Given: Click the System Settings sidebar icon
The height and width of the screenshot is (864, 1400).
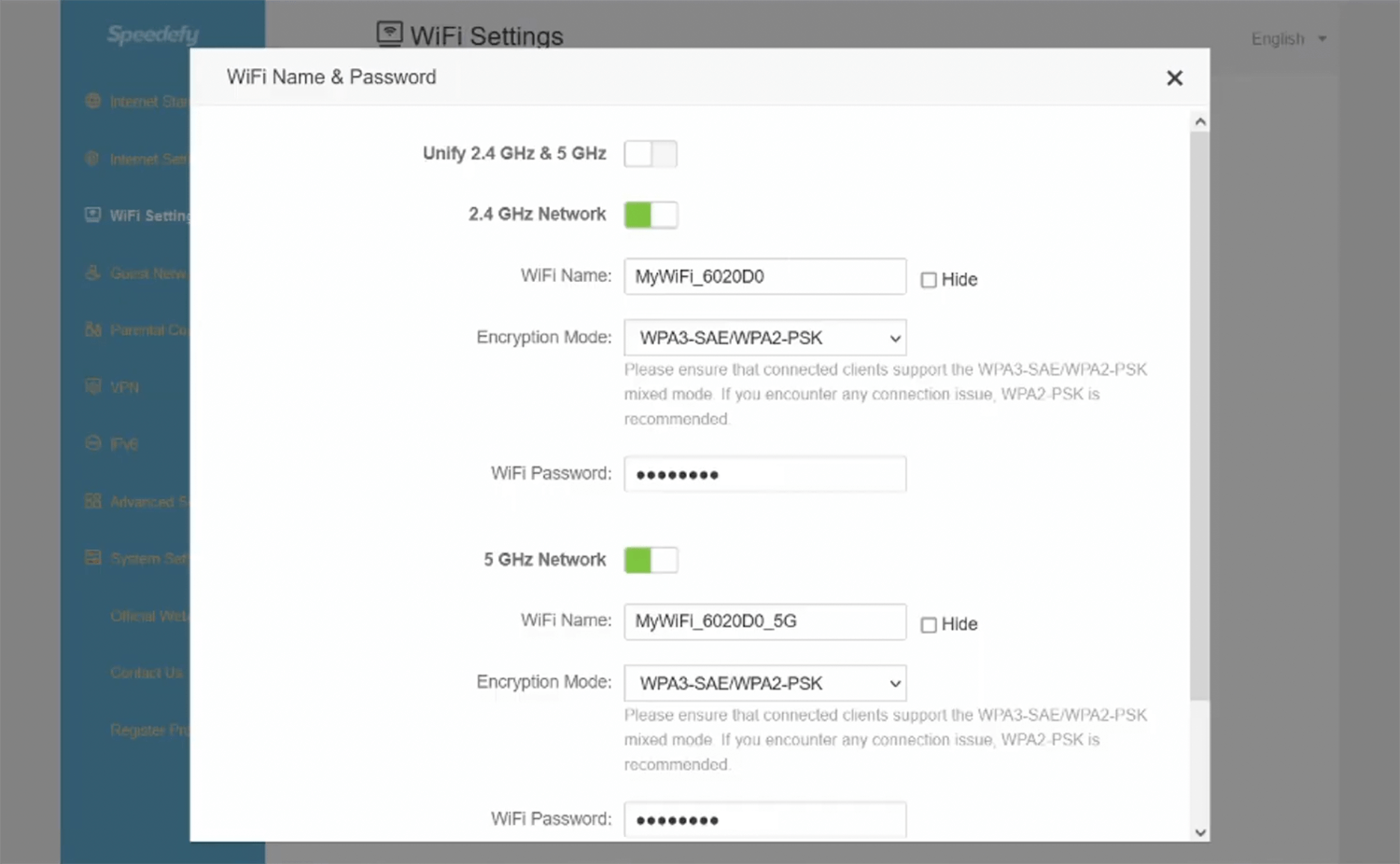Looking at the screenshot, I should tap(92, 558).
